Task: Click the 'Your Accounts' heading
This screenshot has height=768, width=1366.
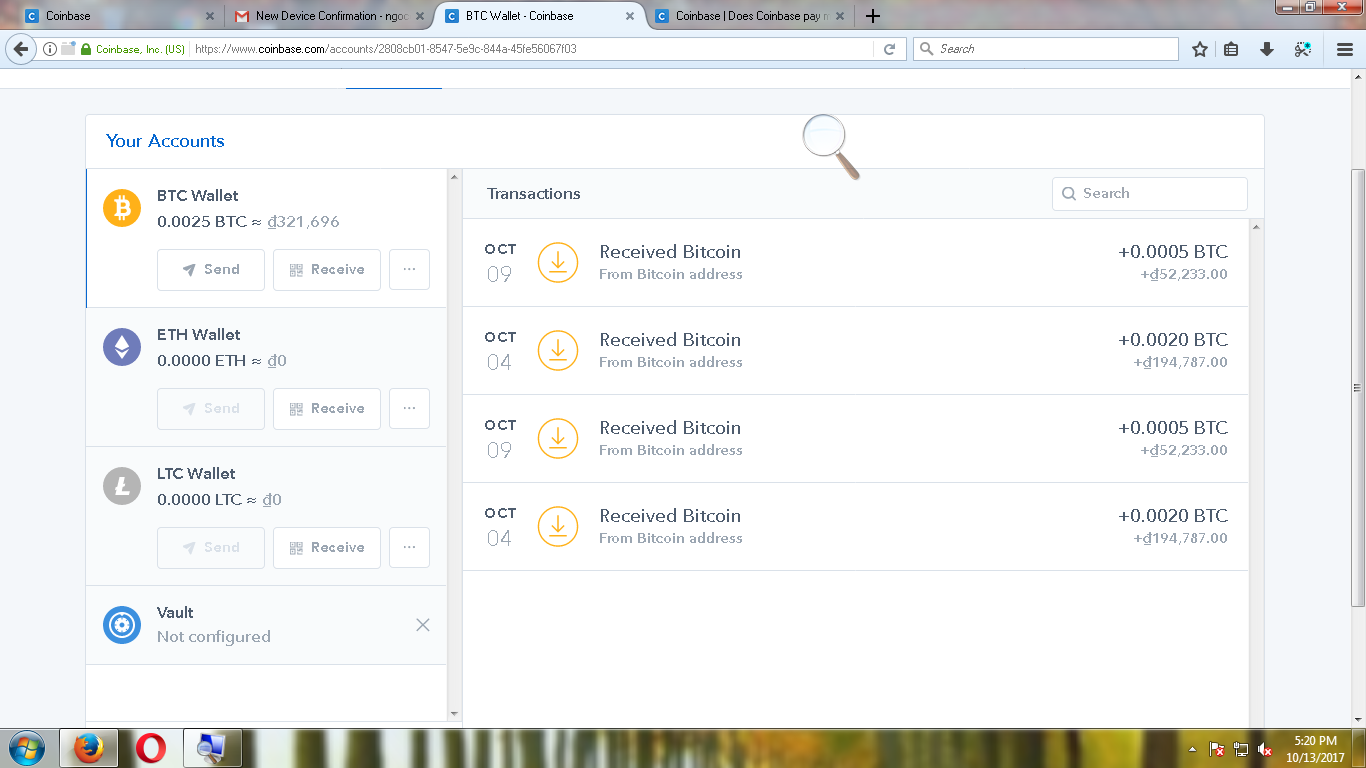Action: (x=165, y=141)
